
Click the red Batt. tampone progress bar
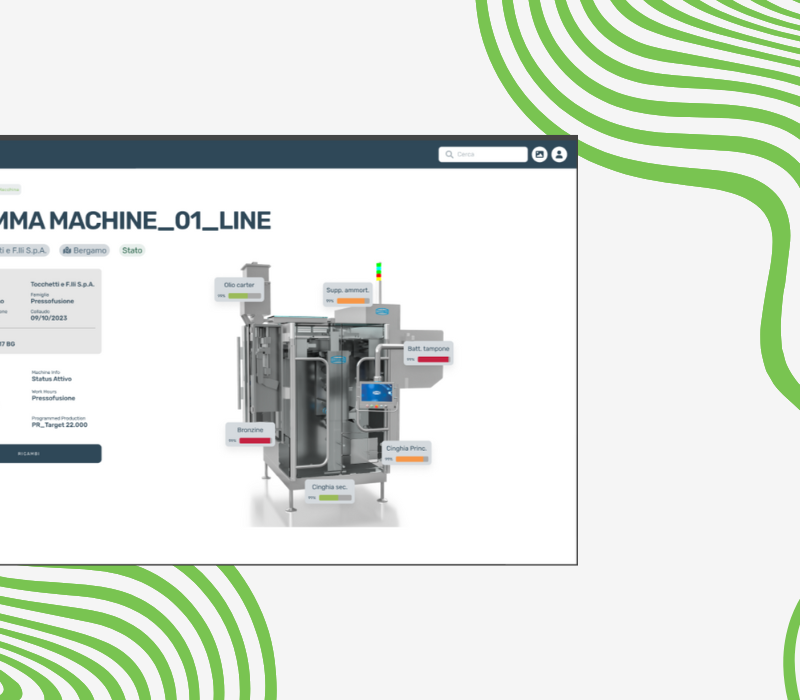click(x=433, y=358)
